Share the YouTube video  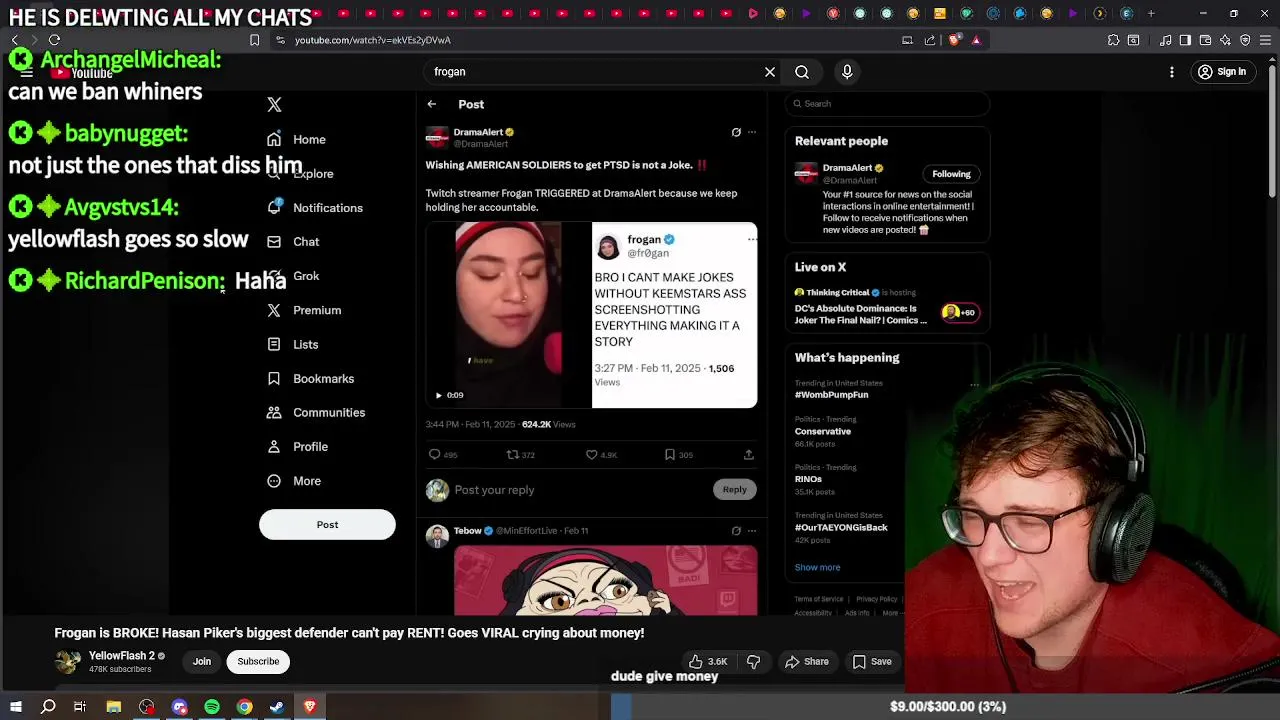pos(807,661)
